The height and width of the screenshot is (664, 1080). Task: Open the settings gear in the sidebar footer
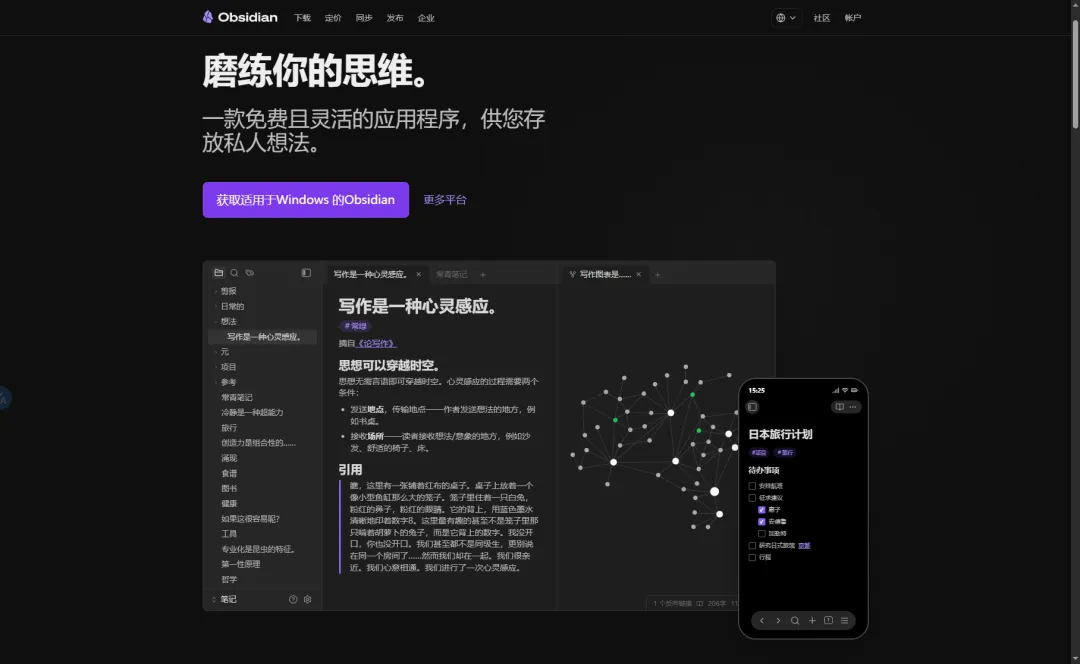coord(308,599)
